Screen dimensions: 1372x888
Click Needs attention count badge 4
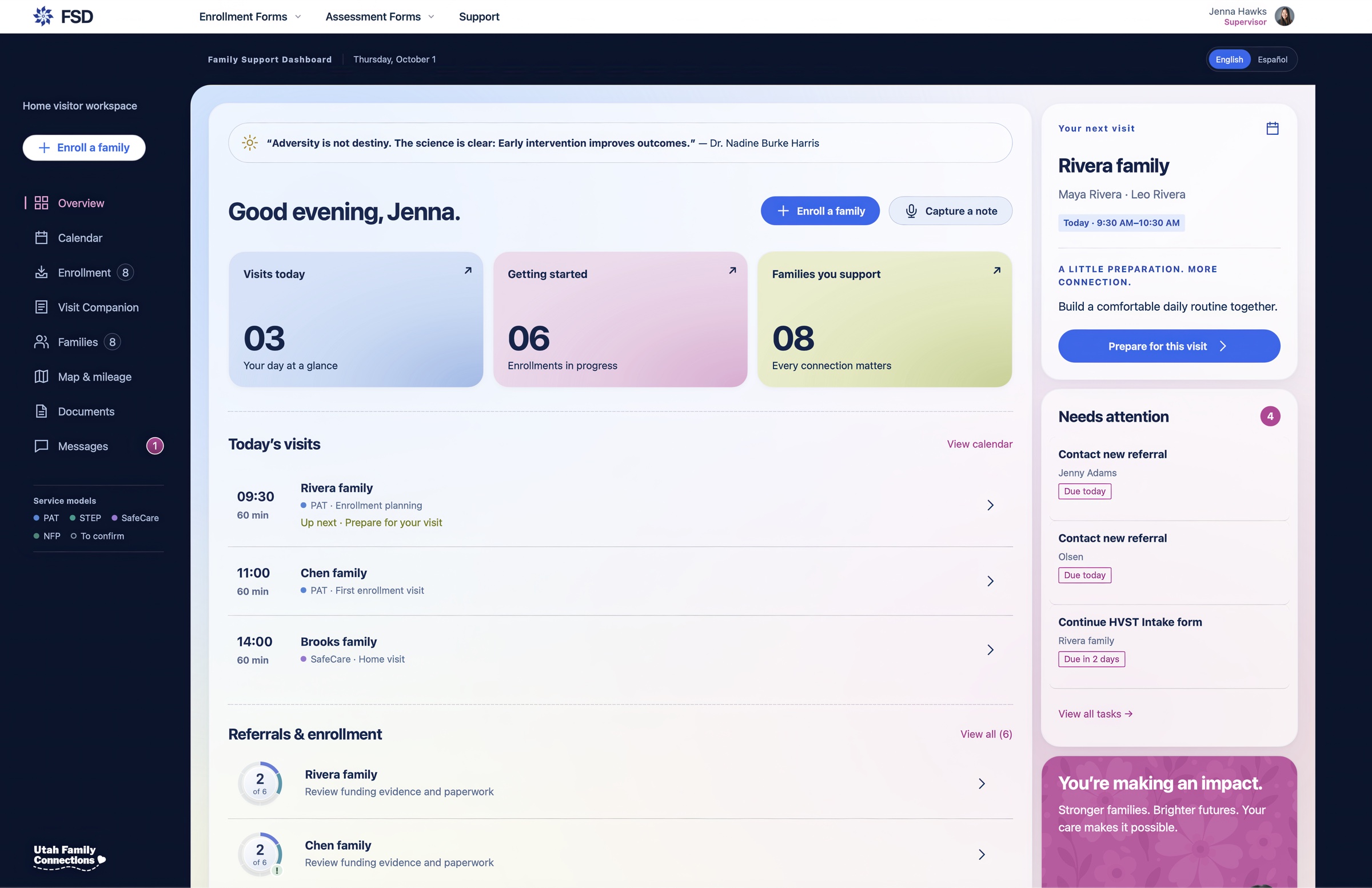1270,416
